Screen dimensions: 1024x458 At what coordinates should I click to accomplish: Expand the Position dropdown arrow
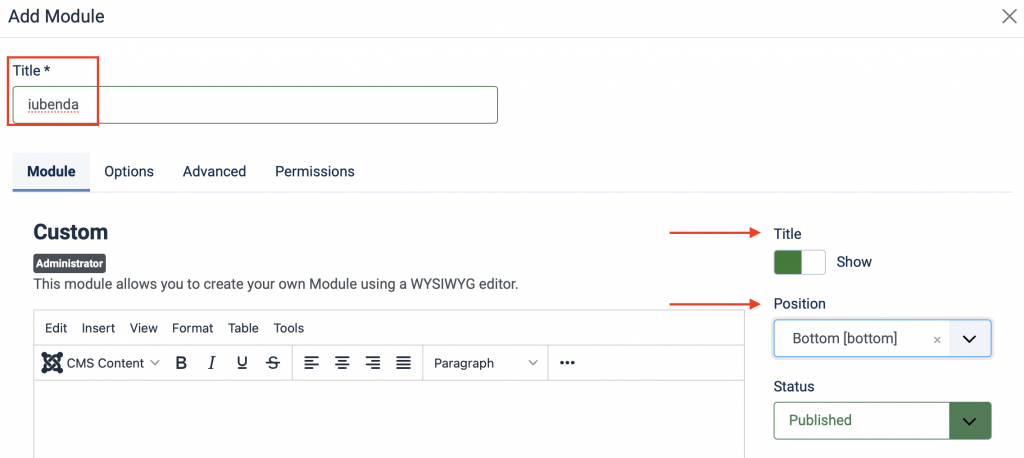(x=968, y=339)
